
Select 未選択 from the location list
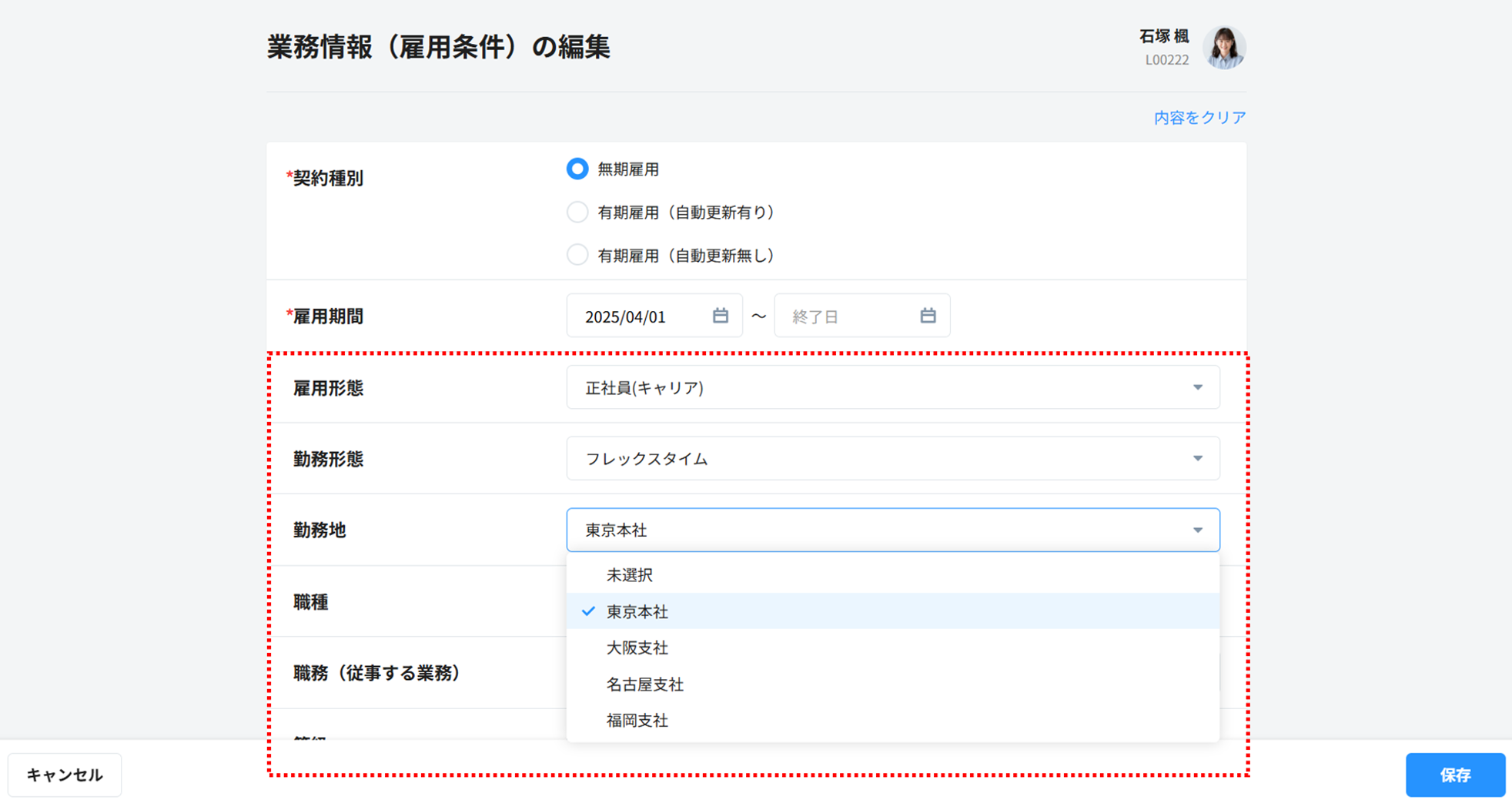click(x=630, y=575)
